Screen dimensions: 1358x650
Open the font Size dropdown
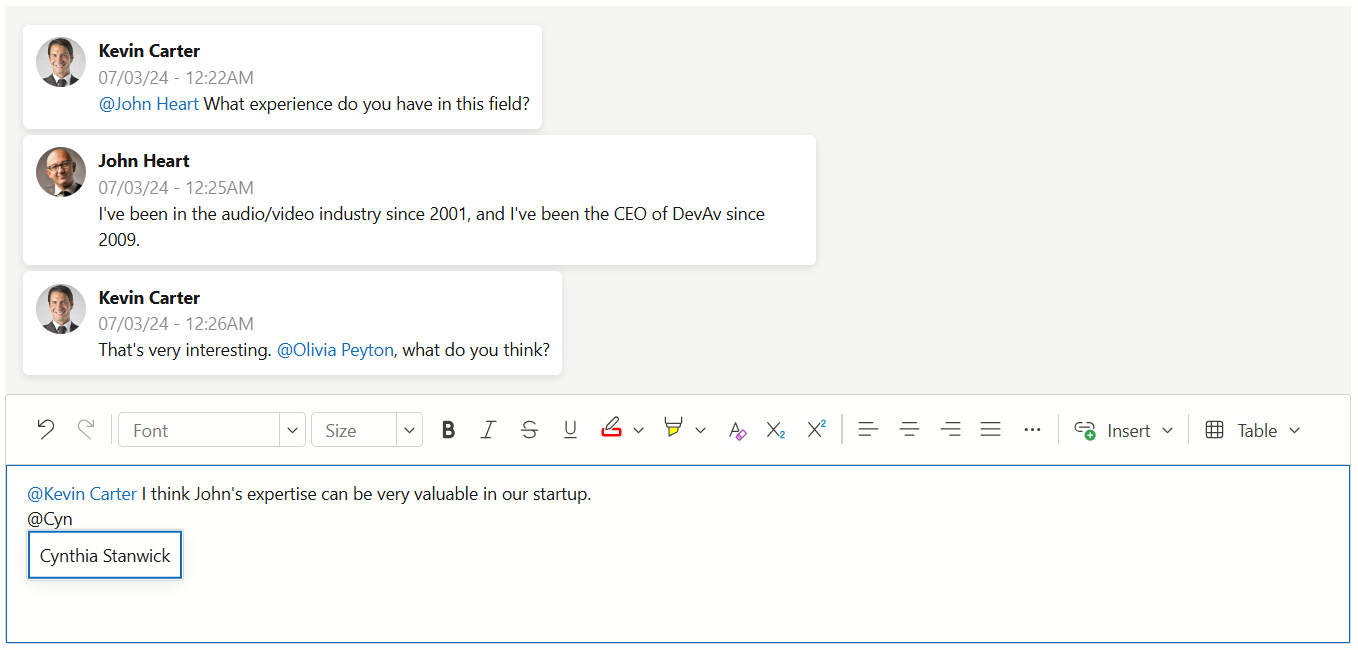coord(408,429)
